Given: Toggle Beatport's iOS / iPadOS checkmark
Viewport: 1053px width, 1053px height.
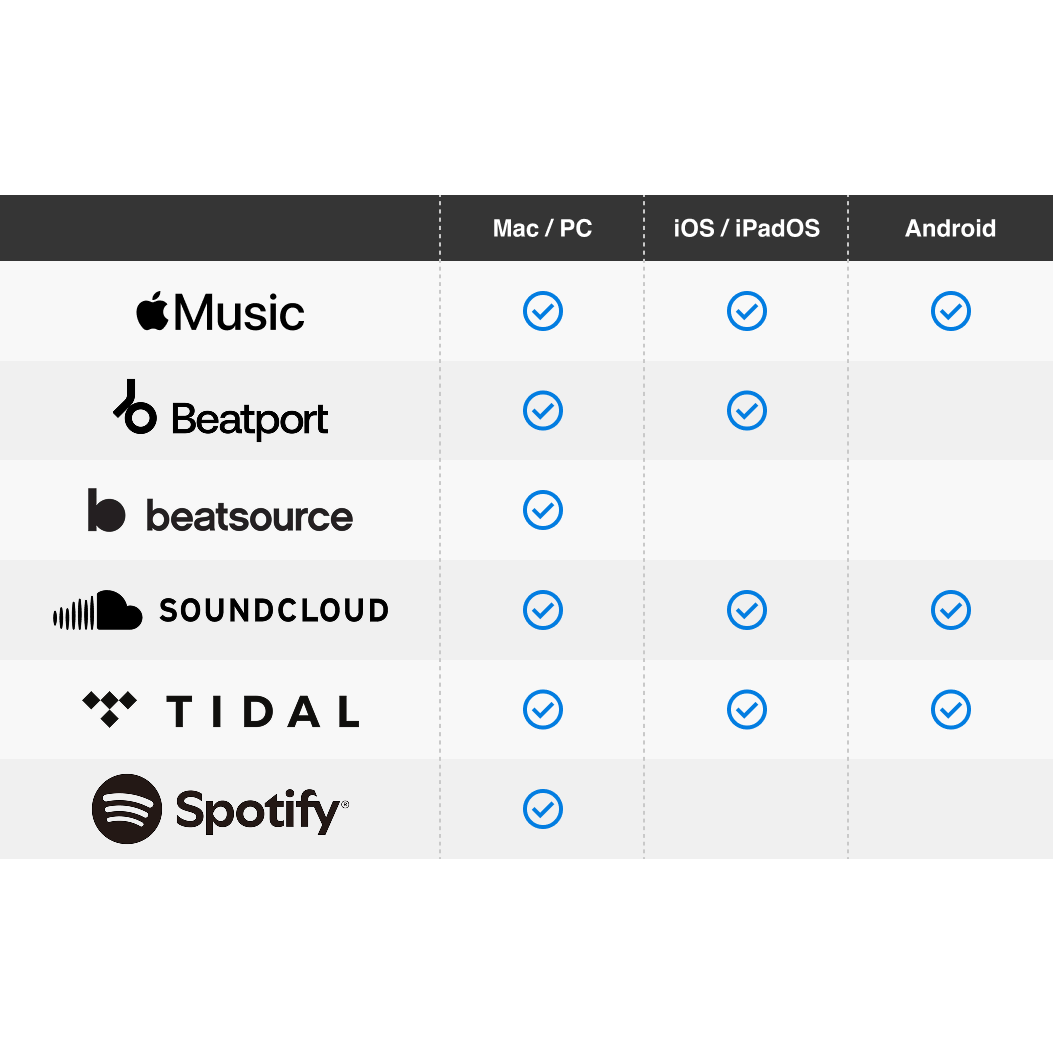Looking at the screenshot, I should [747, 411].
